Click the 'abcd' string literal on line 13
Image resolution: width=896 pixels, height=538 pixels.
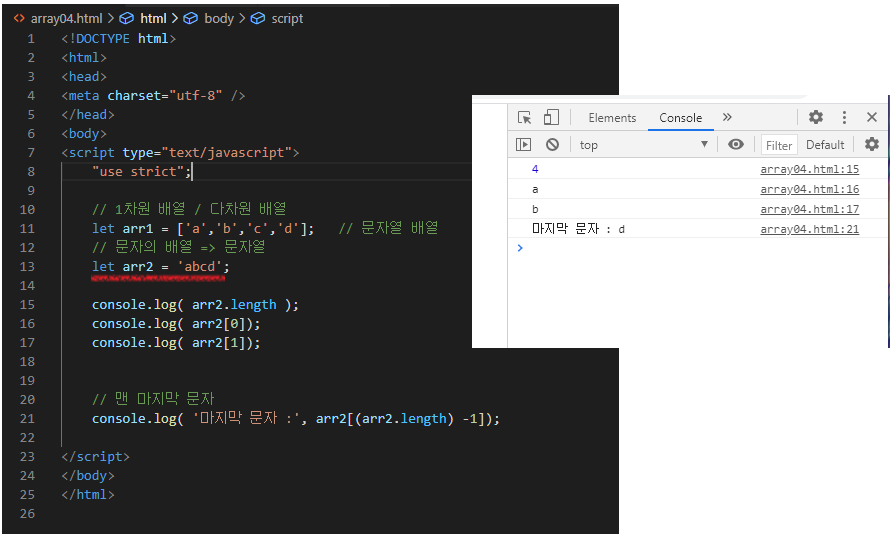point(199,267)
